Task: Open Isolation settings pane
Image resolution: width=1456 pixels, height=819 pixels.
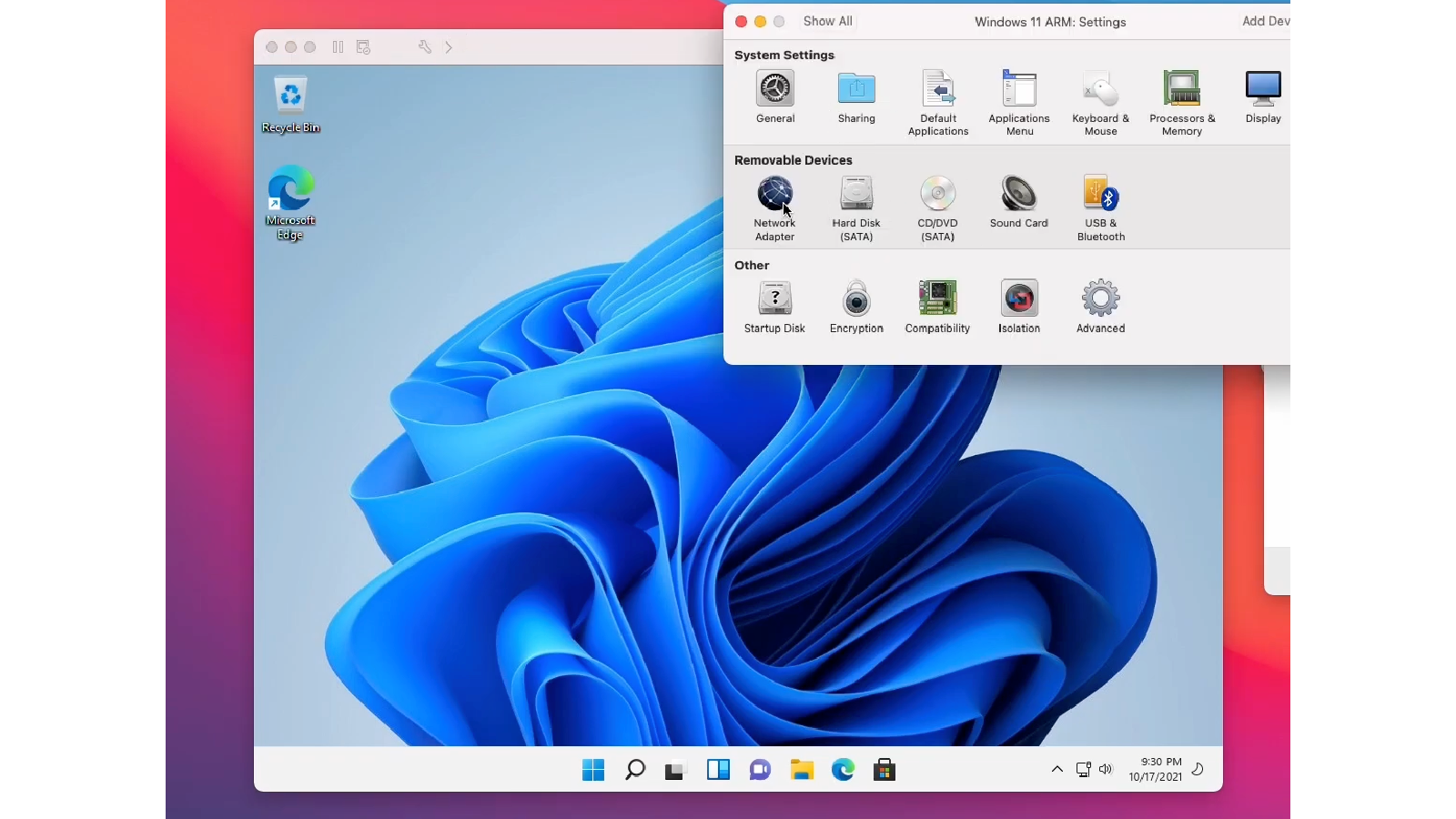Action: coord(1019,307)
